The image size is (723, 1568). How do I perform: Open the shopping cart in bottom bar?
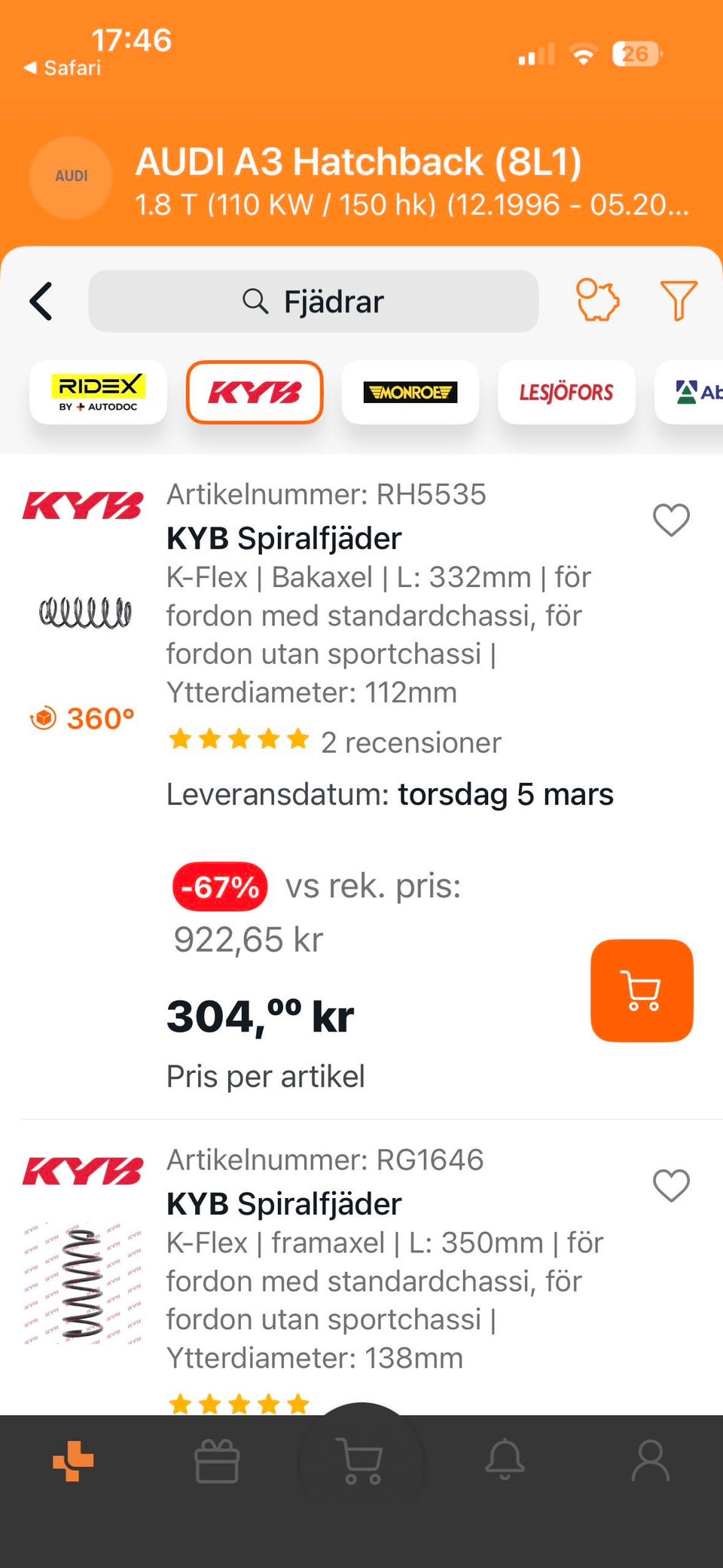click(x=361, y=1460)
